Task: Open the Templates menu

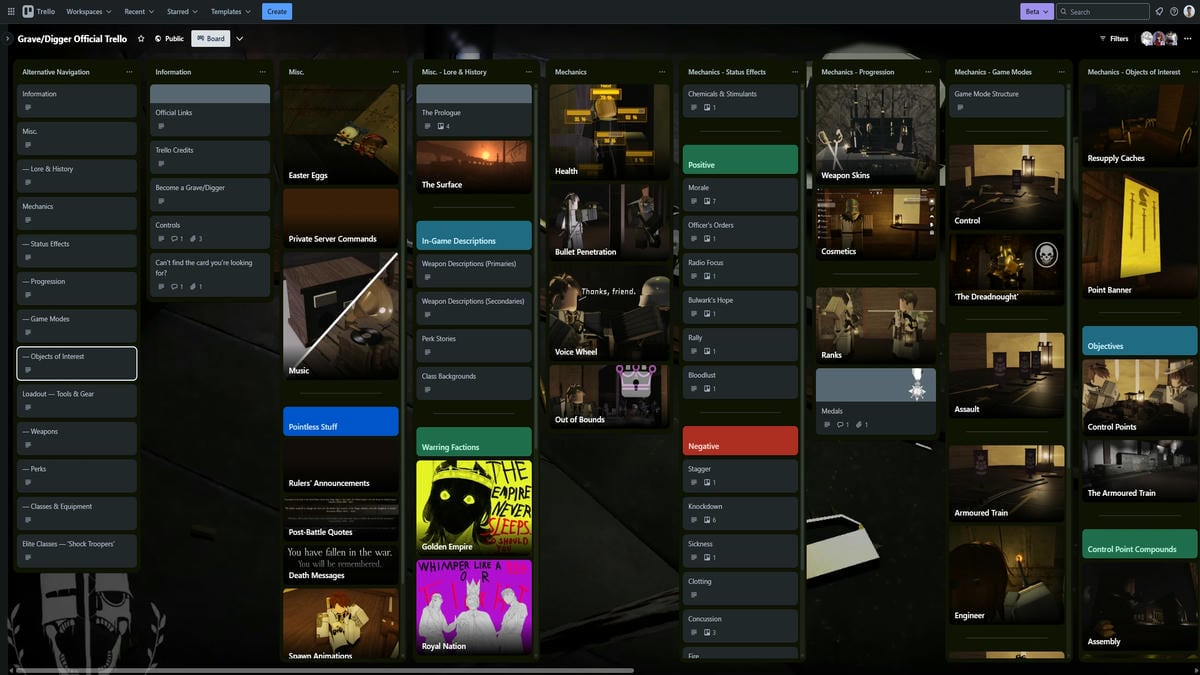Action: 230,11
